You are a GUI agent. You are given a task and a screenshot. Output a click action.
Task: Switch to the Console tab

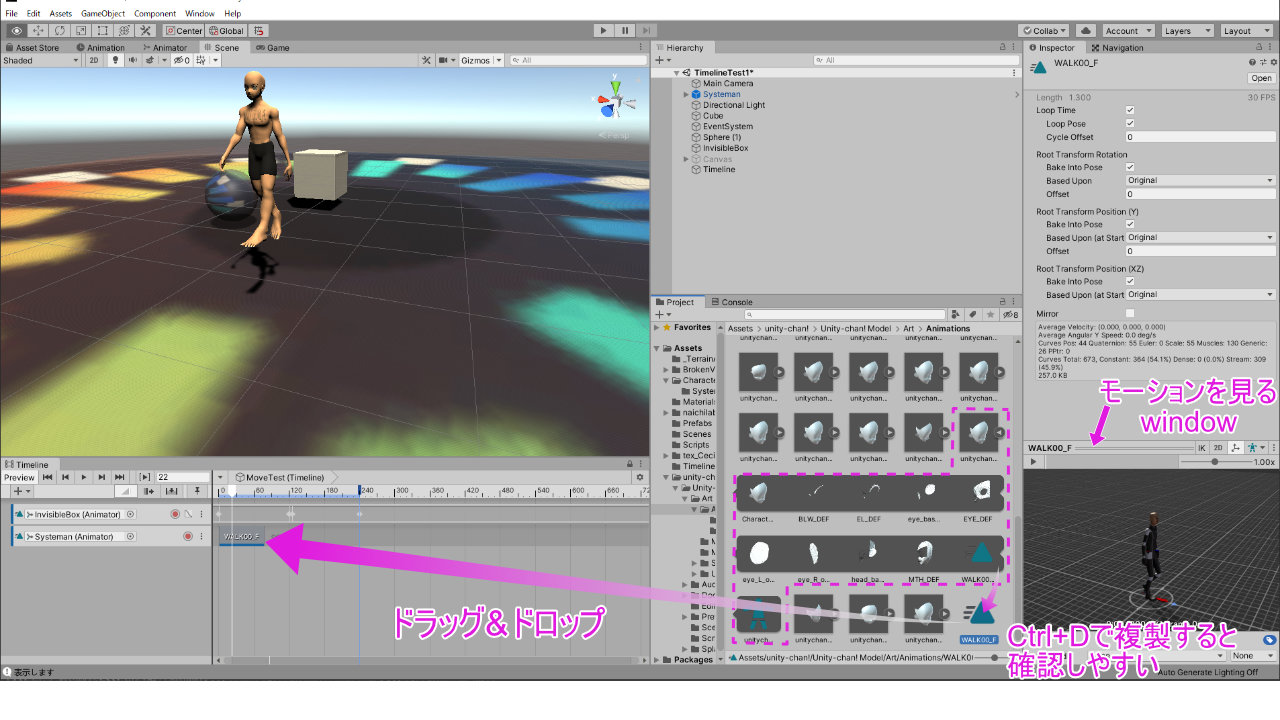click(732, 302)
